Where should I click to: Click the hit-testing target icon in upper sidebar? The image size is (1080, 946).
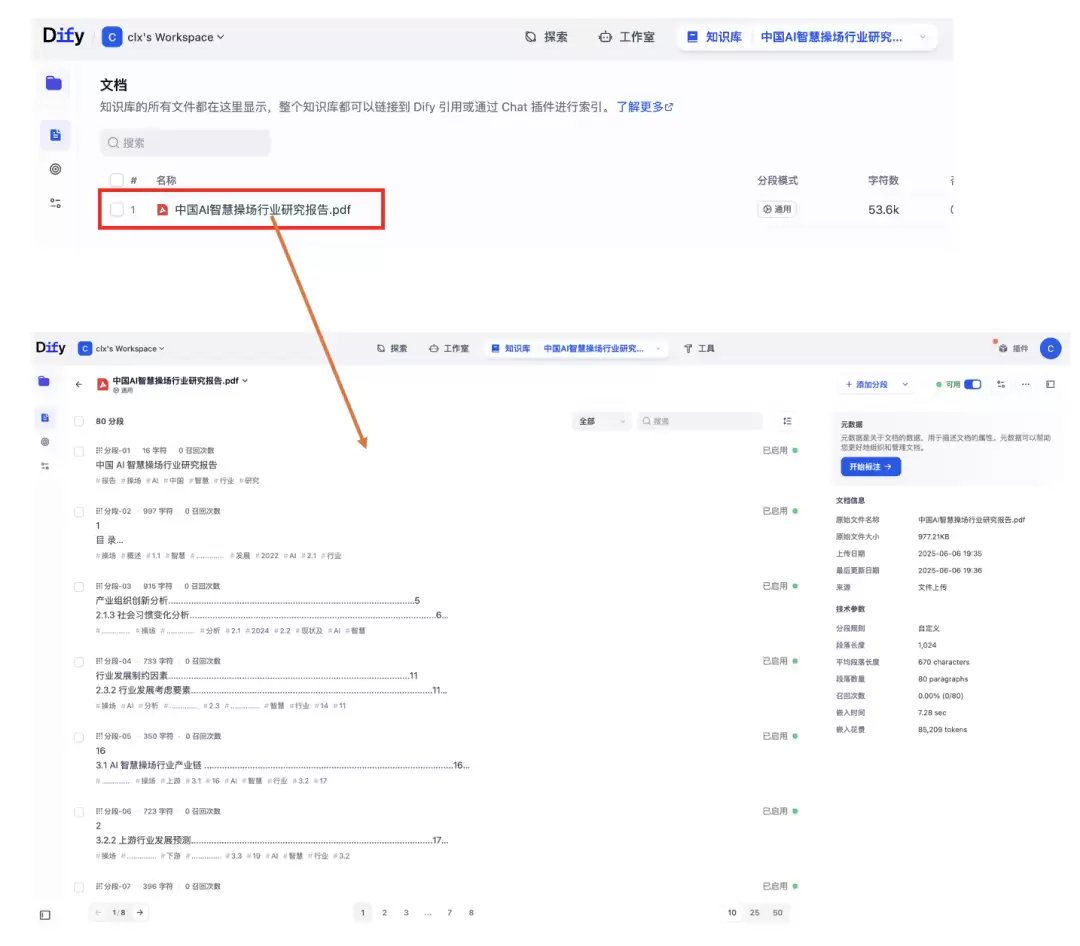(x=56, y=169)
